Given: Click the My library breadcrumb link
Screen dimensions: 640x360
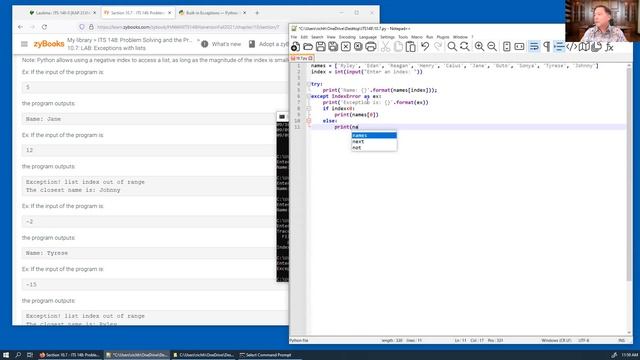Looking at the screenshot, I should (80, 40).
